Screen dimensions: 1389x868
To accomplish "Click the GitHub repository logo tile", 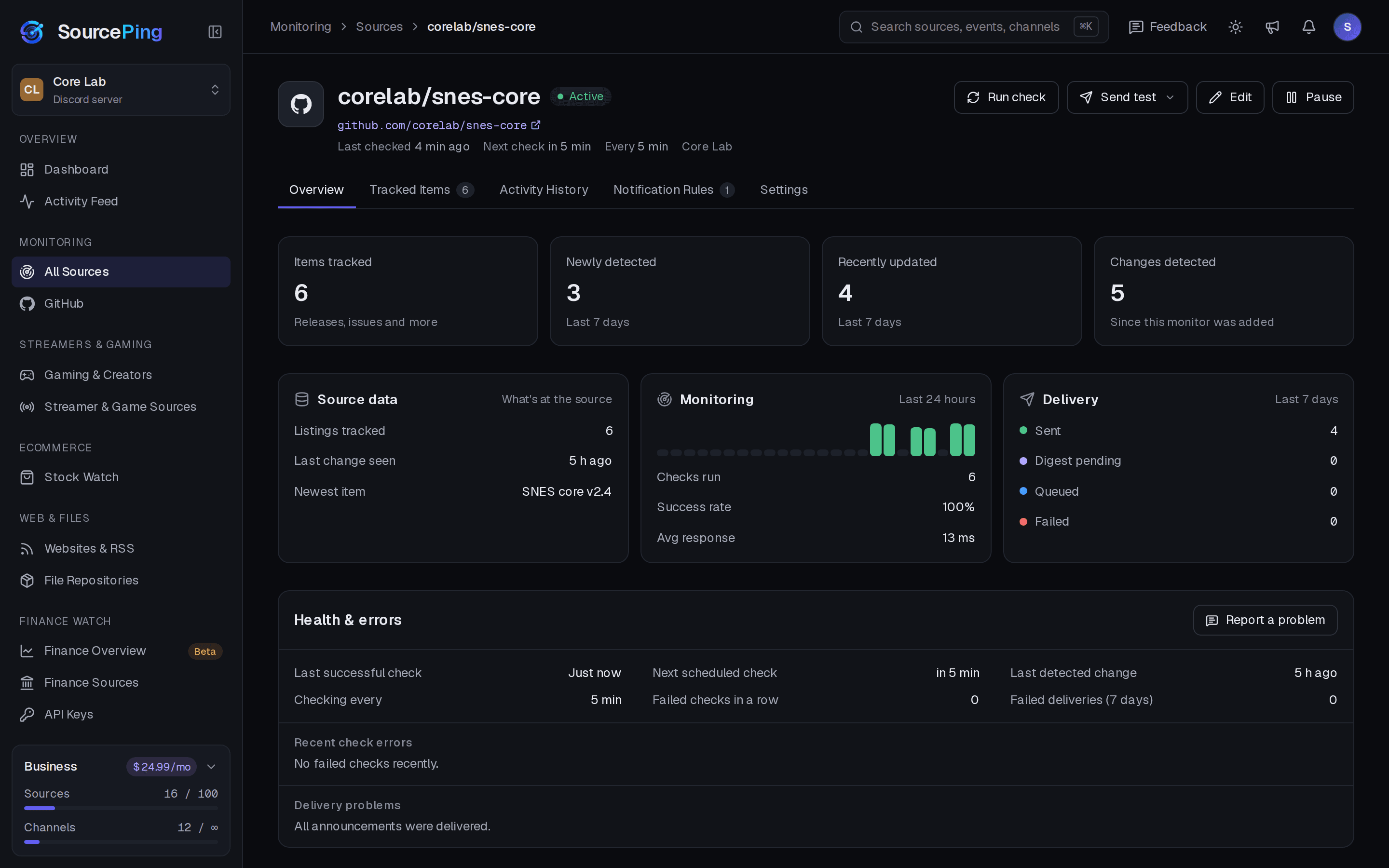I will click(x=301, y=104).
